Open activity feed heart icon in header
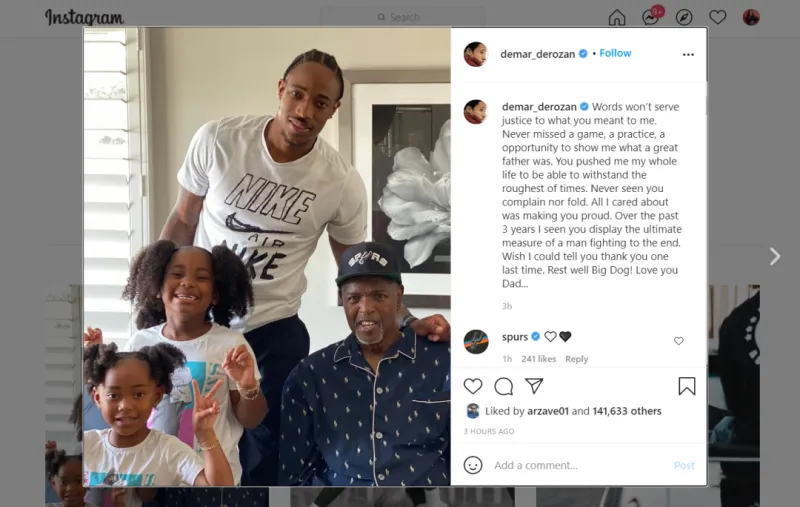Image resolution: width=800 pixels, height=507 pixels. 717,17
